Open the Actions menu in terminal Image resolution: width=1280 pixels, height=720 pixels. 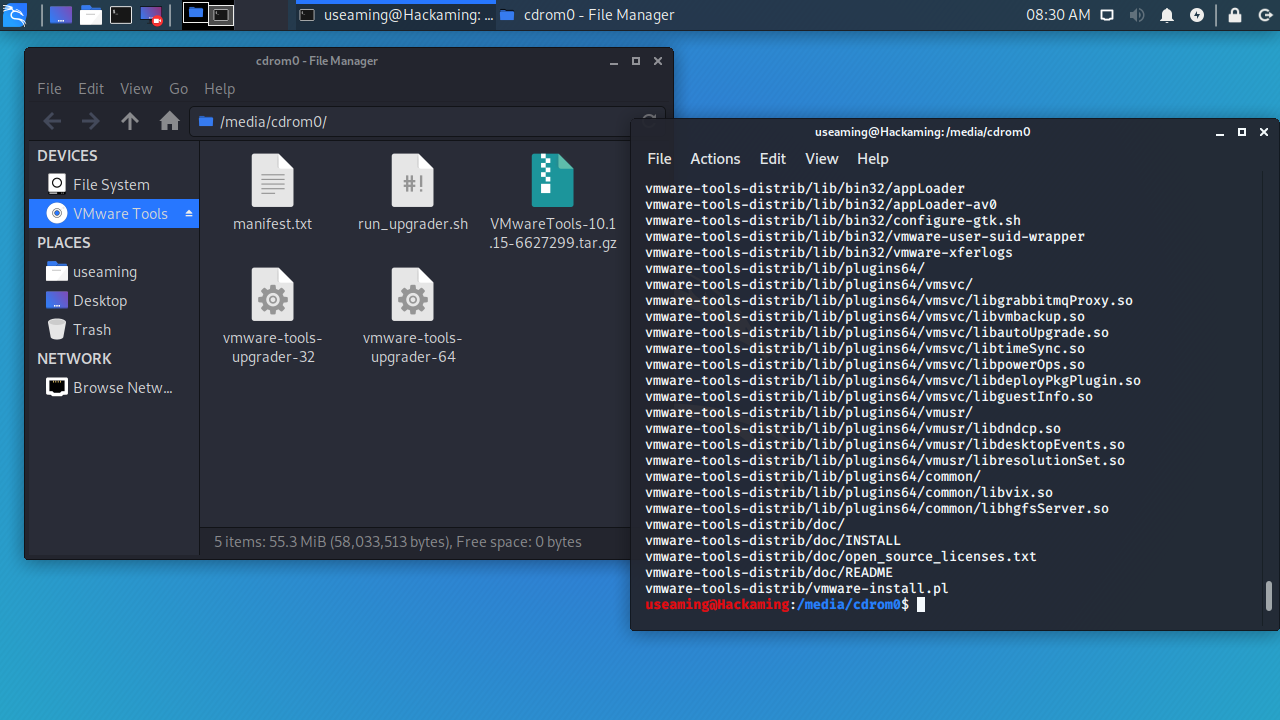715,159
